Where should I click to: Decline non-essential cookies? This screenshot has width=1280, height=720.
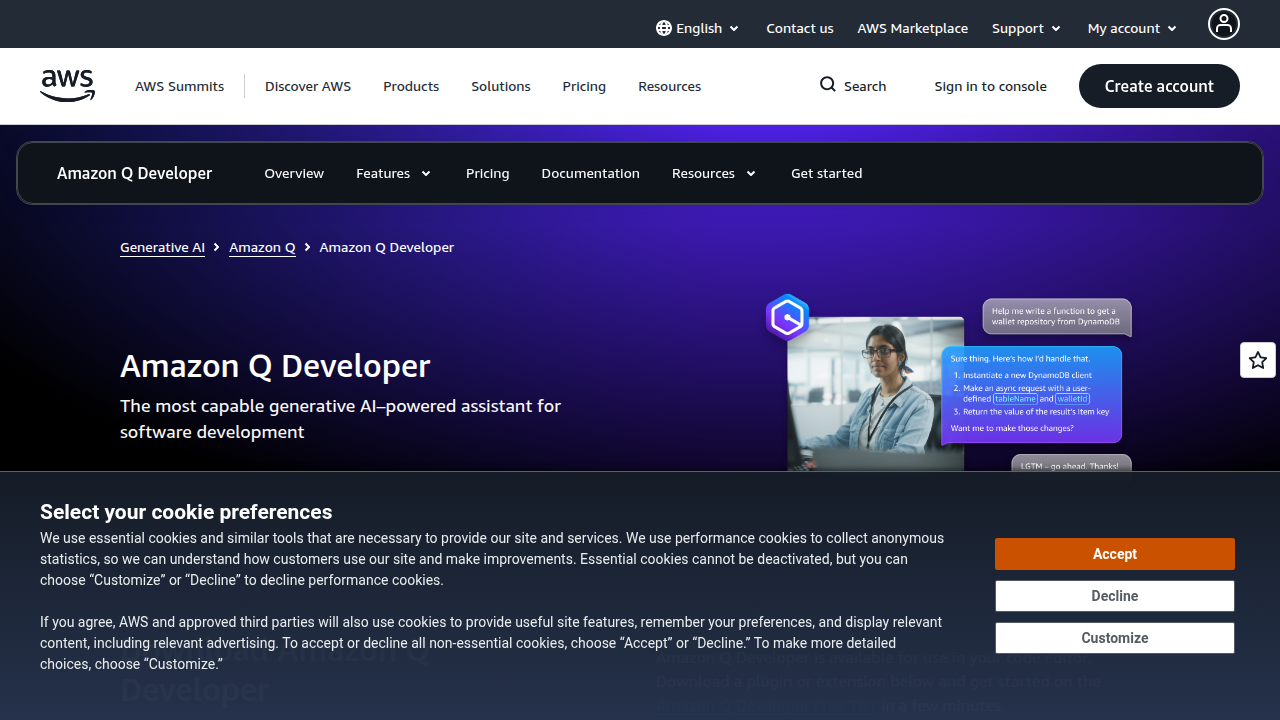(x=1115, y=596)
